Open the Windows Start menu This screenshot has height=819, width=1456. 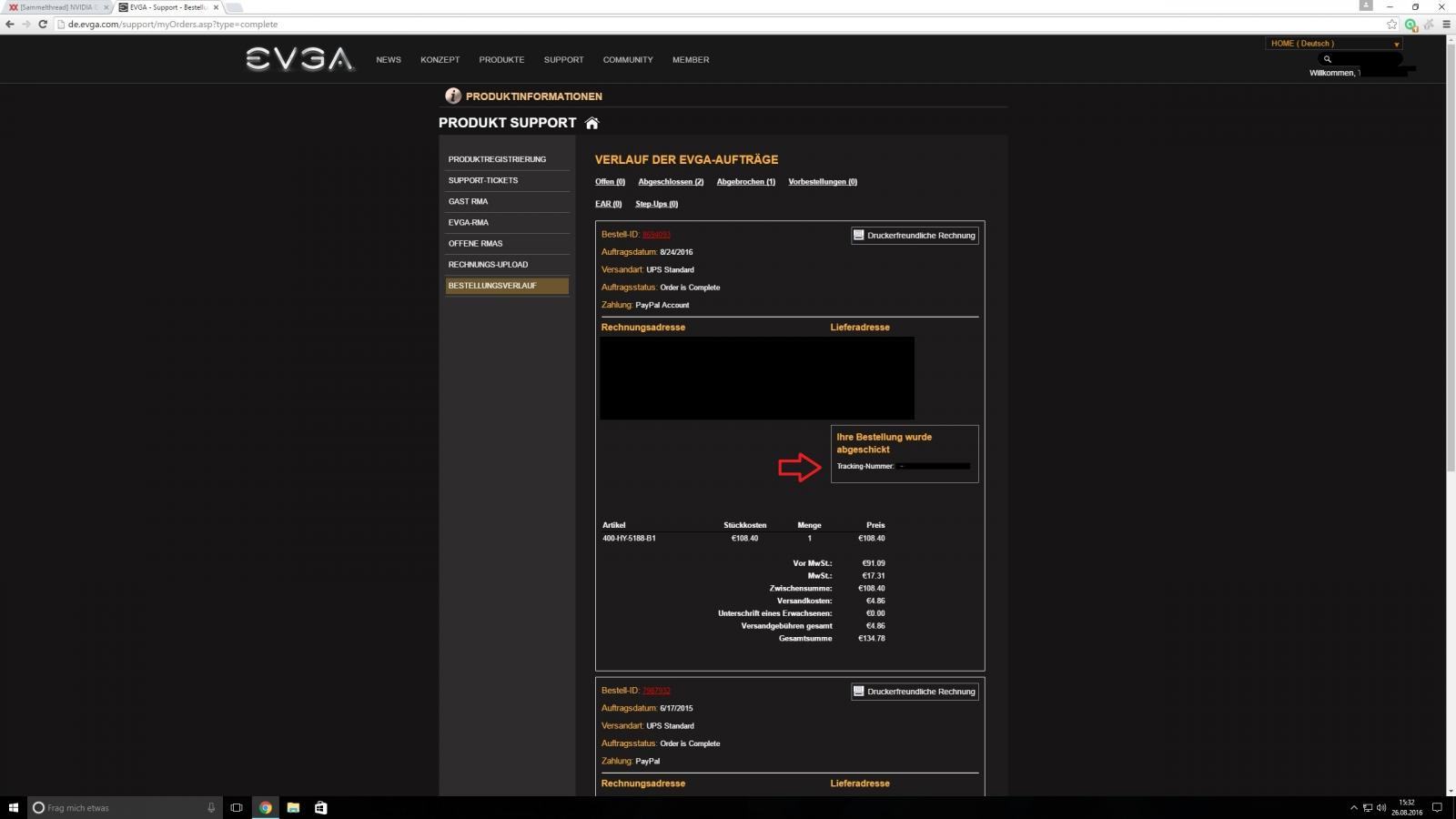tap(13, 807)
